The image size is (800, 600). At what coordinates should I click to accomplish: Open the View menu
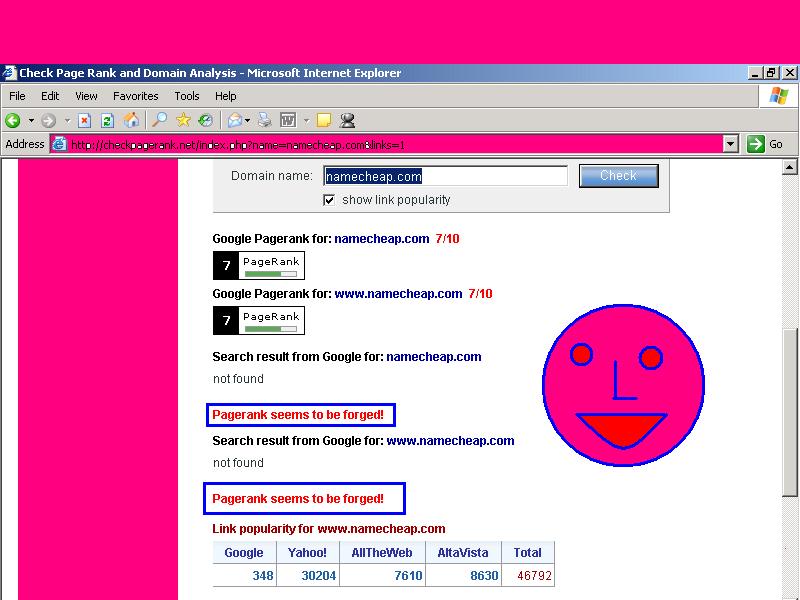(x=86, y=96)
